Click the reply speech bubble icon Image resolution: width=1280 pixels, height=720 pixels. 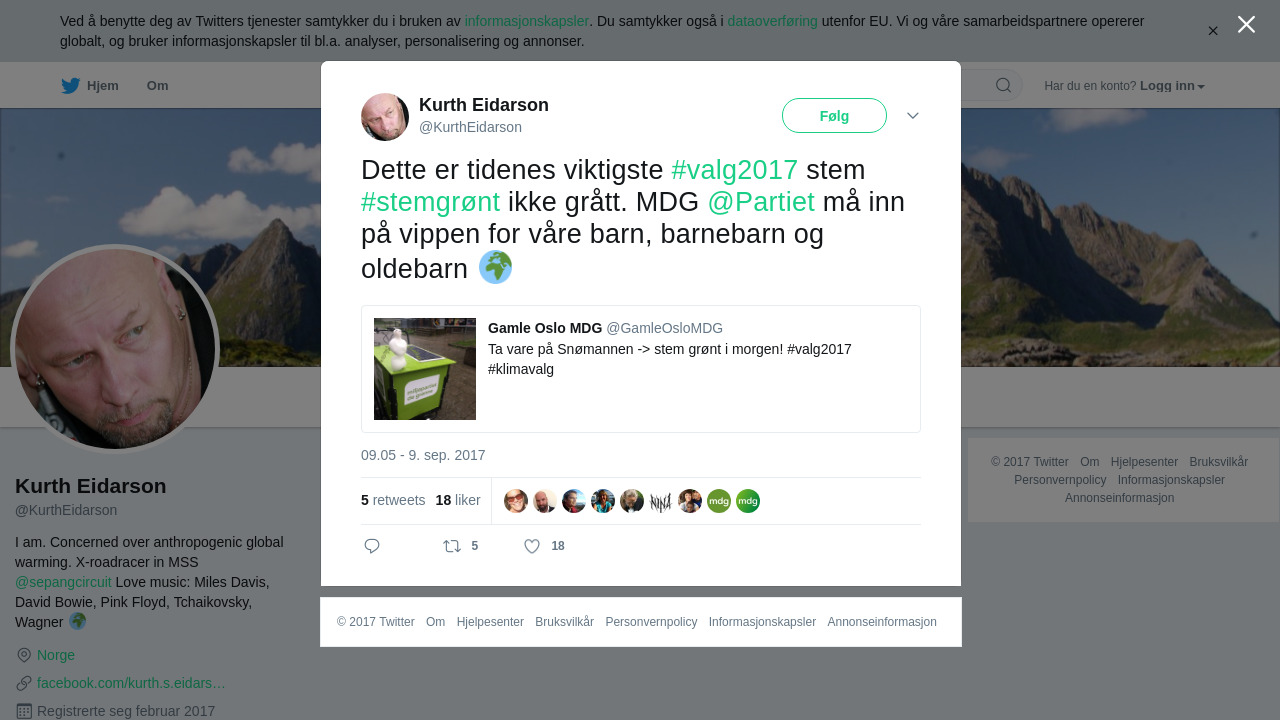(x=372, y=546)
